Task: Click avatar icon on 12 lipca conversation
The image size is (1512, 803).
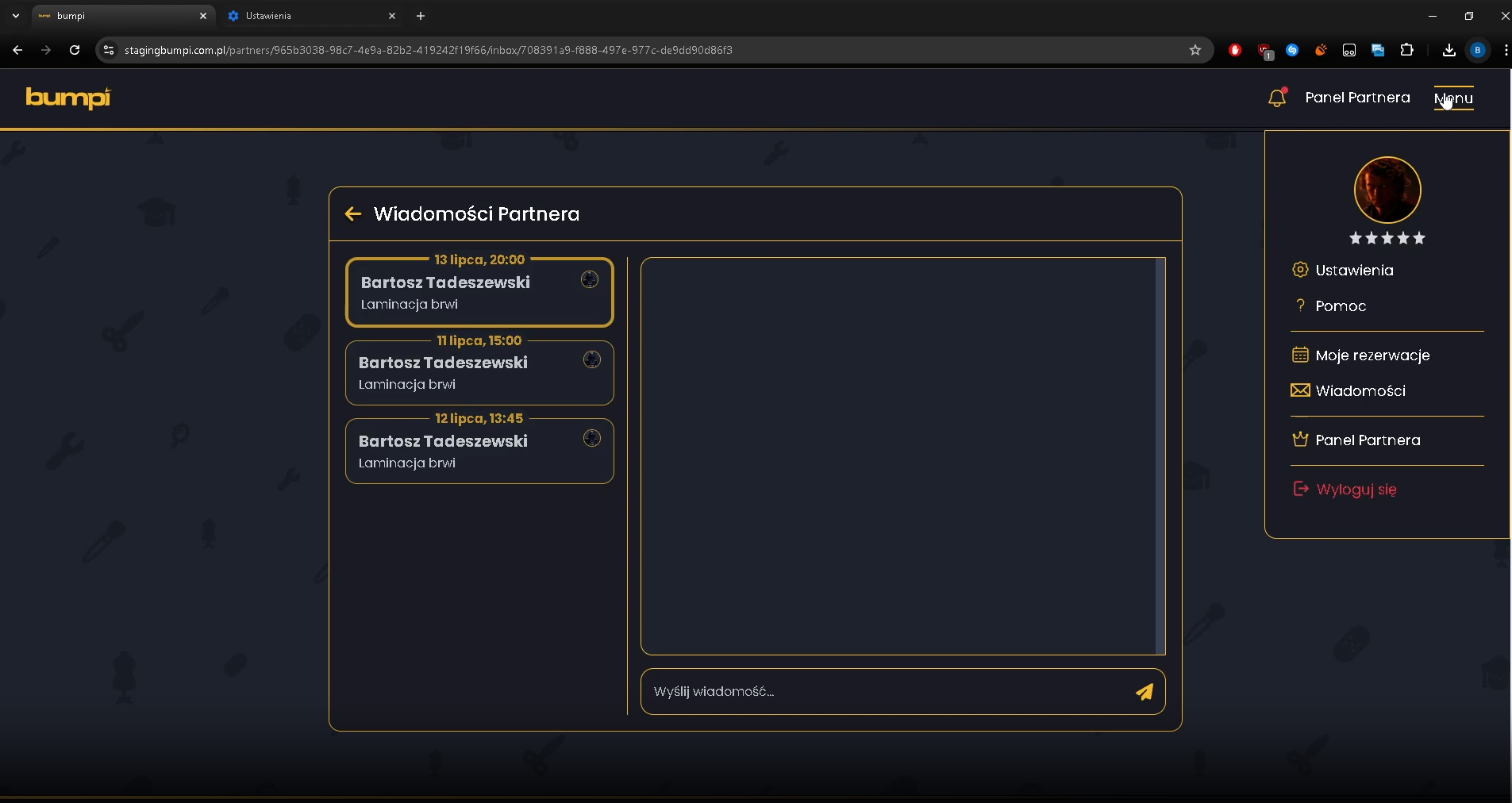Action: pyautogui.click(x=592, y=438)
